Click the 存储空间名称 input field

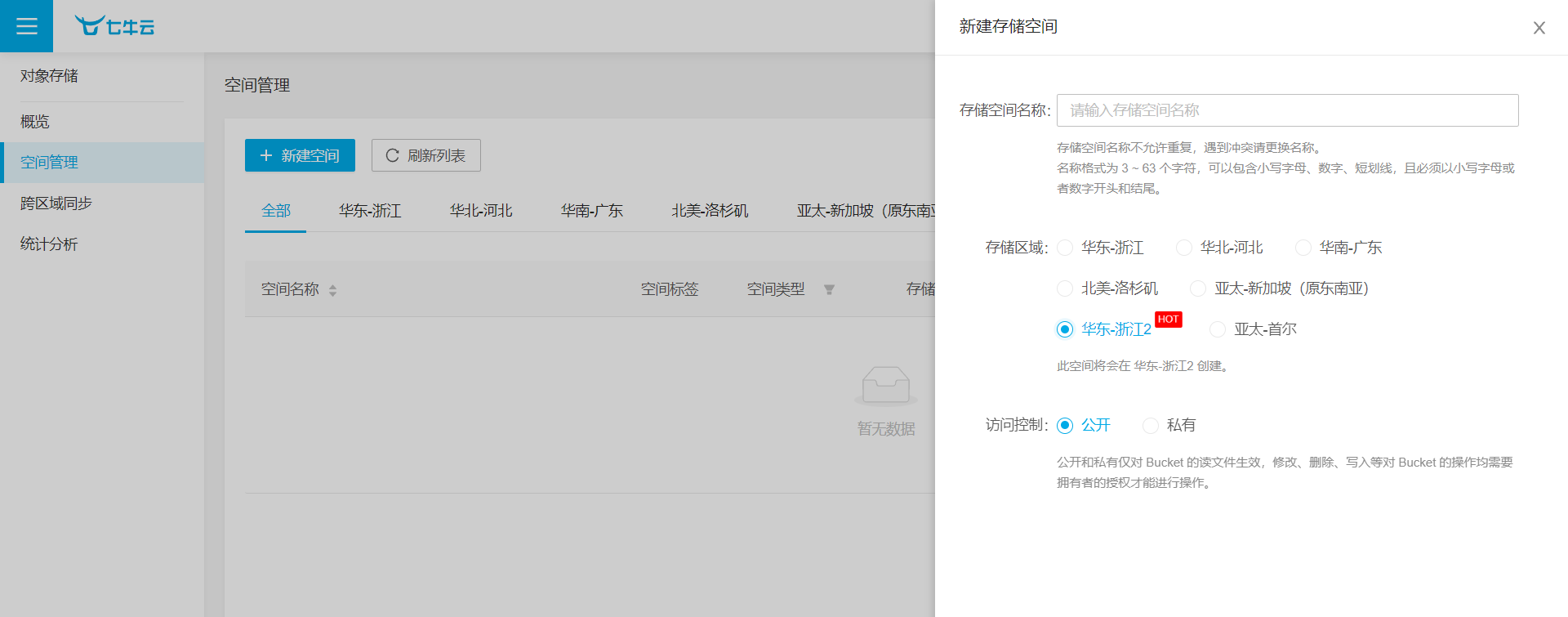tap(1287, 110)
